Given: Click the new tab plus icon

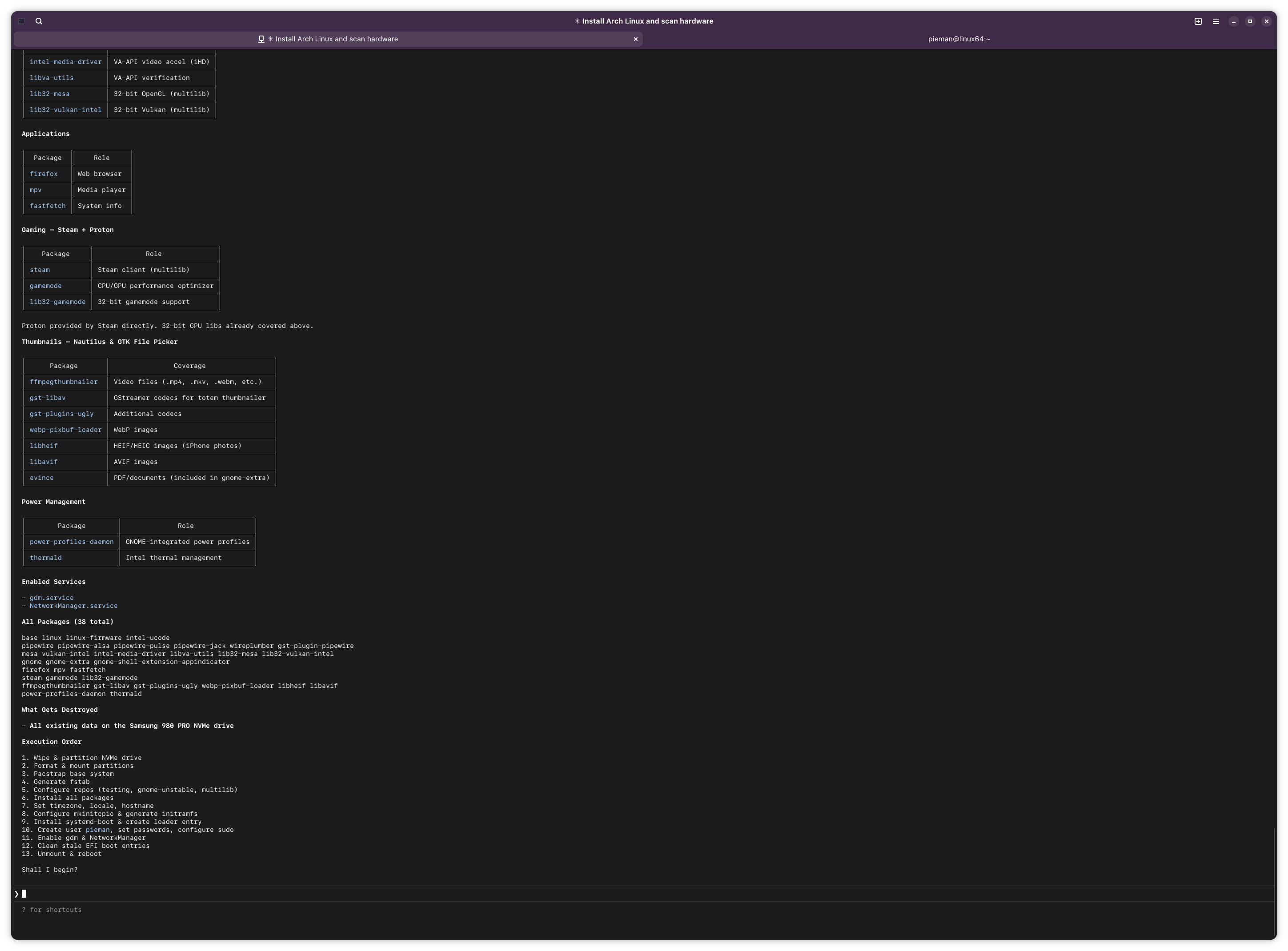Looking at the screenshot, I should point(1198,21).
